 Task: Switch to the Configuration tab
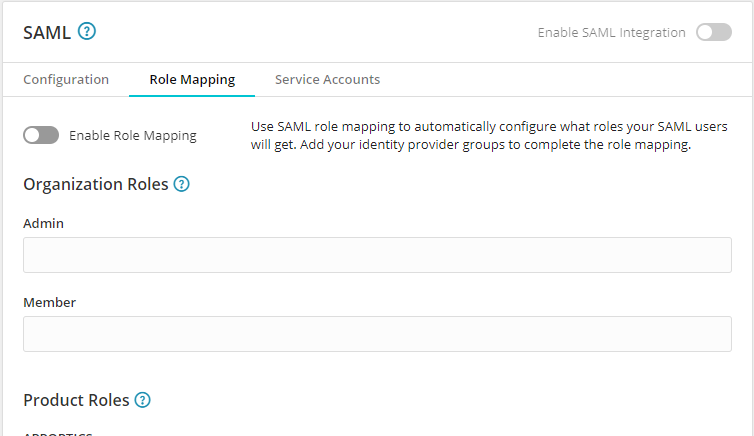pos(66,80)
